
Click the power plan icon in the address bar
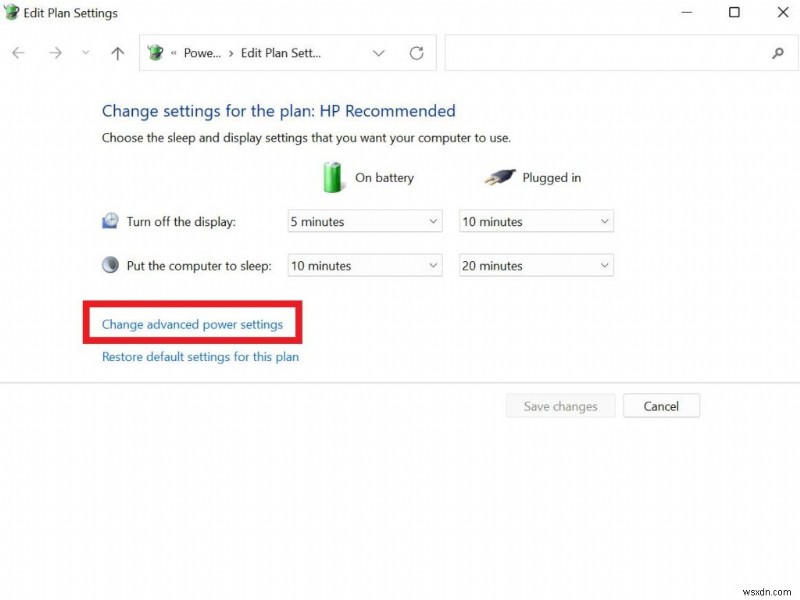(x=155, y=53)
